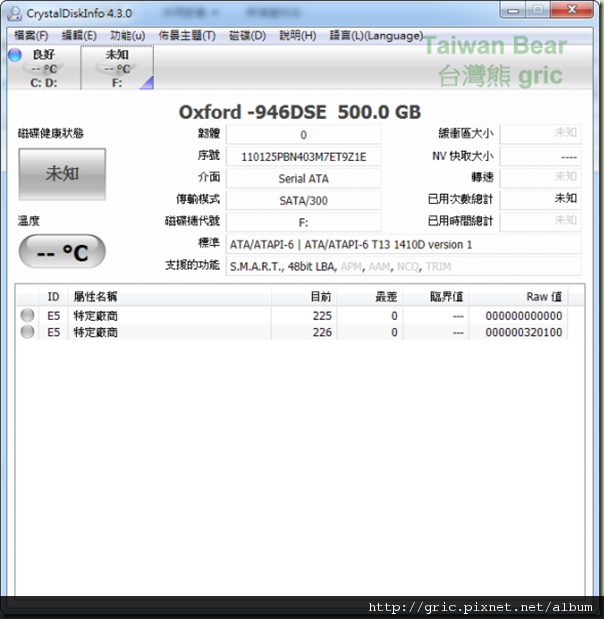Select the C: D: disk tab
Viewport: 604px width, 619px height.
(43, 68)
